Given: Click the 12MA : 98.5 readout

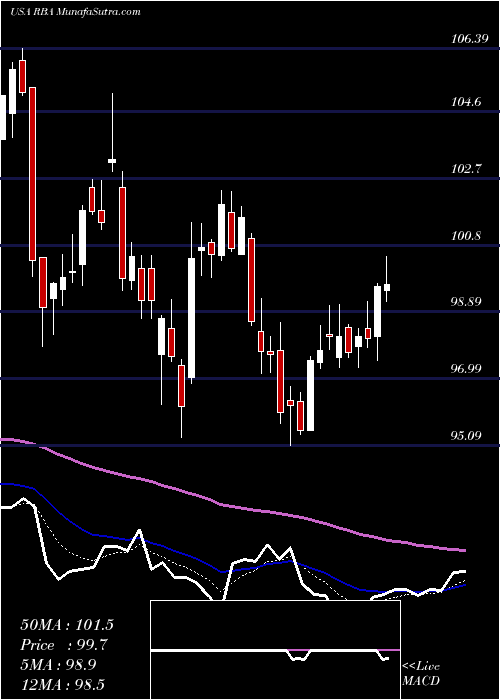Looking at the screenshot, I should pos(62,684).
